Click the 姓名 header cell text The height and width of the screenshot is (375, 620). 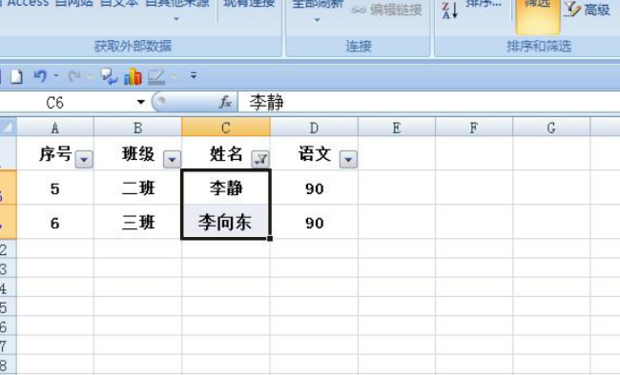point(226,154)
